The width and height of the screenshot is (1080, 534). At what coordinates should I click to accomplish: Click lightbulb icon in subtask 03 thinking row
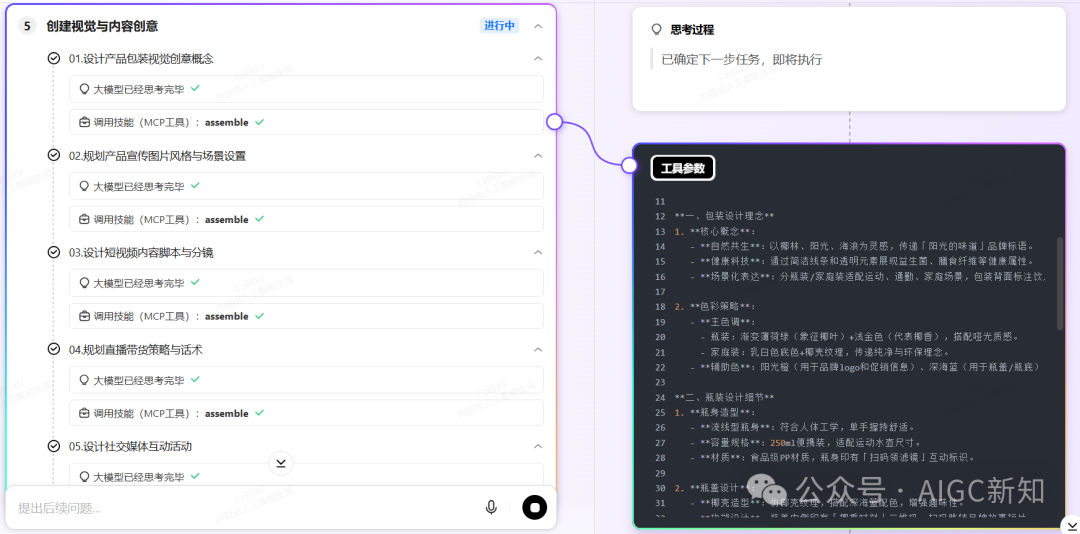point(85,283)
